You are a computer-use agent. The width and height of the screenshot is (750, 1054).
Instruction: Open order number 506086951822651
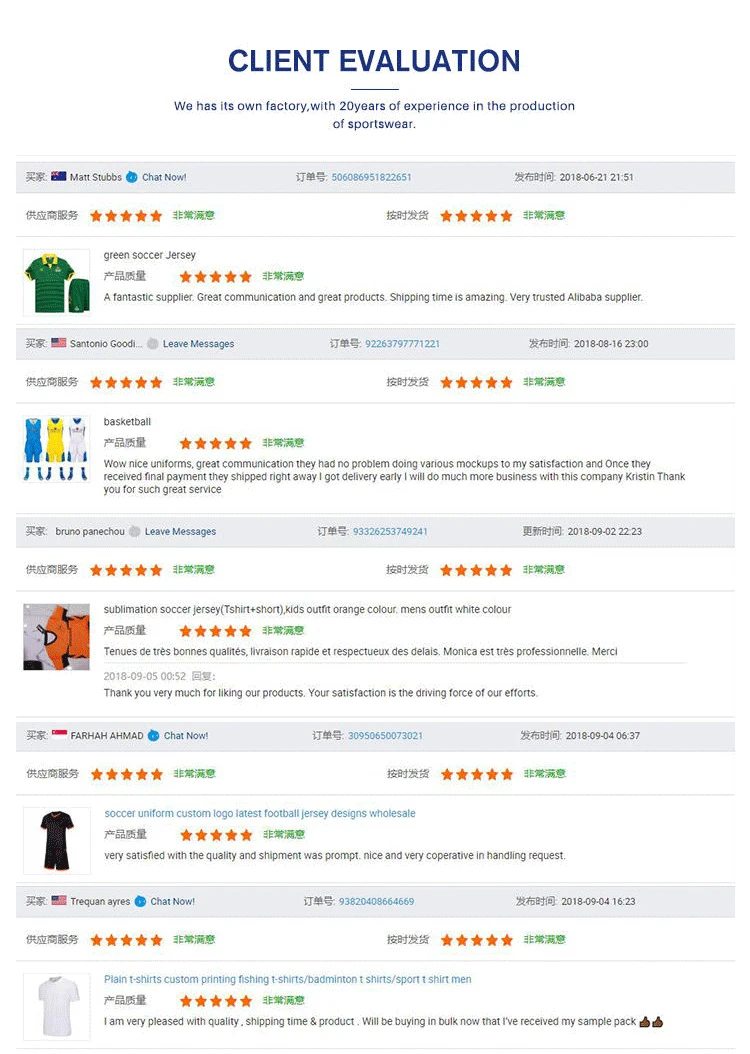[x=371, y=178]
